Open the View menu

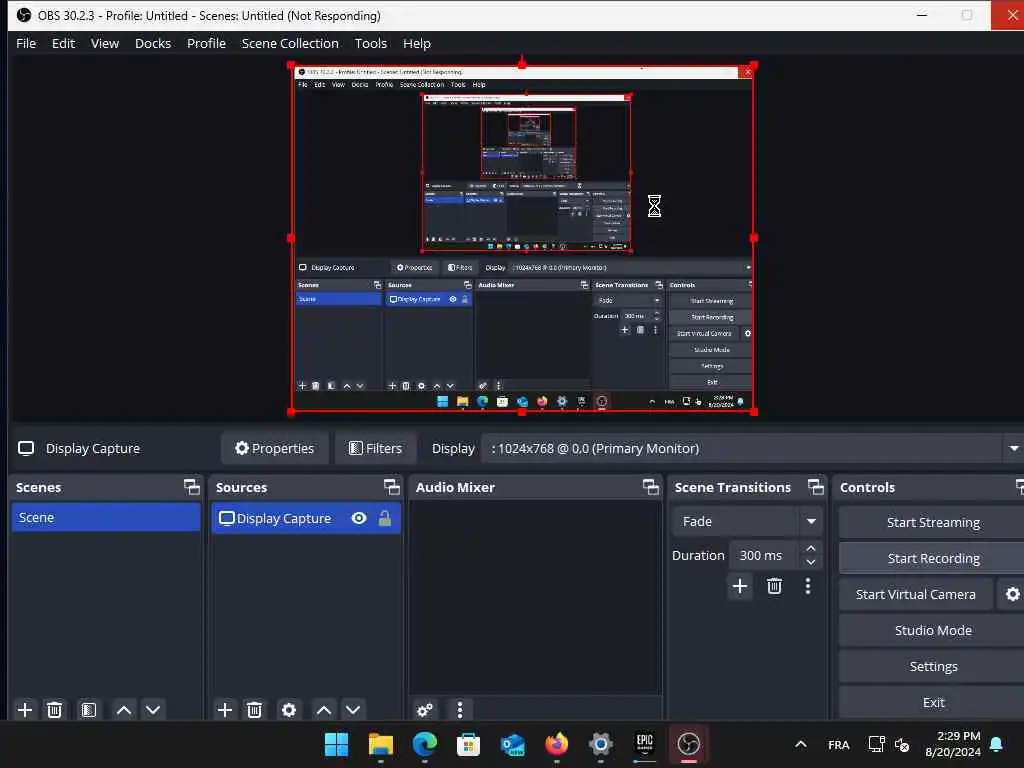104,43
